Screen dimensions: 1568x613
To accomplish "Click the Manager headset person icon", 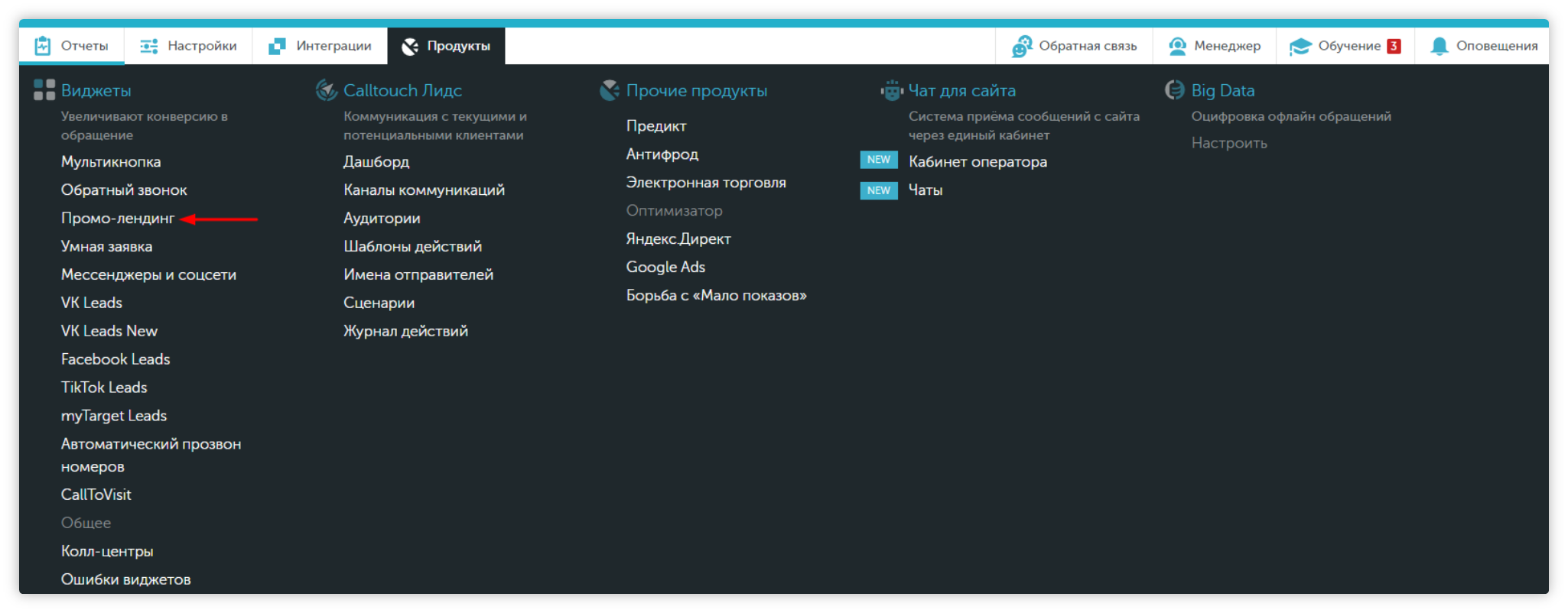I will pyautogui.click(x=1177, y=46).
